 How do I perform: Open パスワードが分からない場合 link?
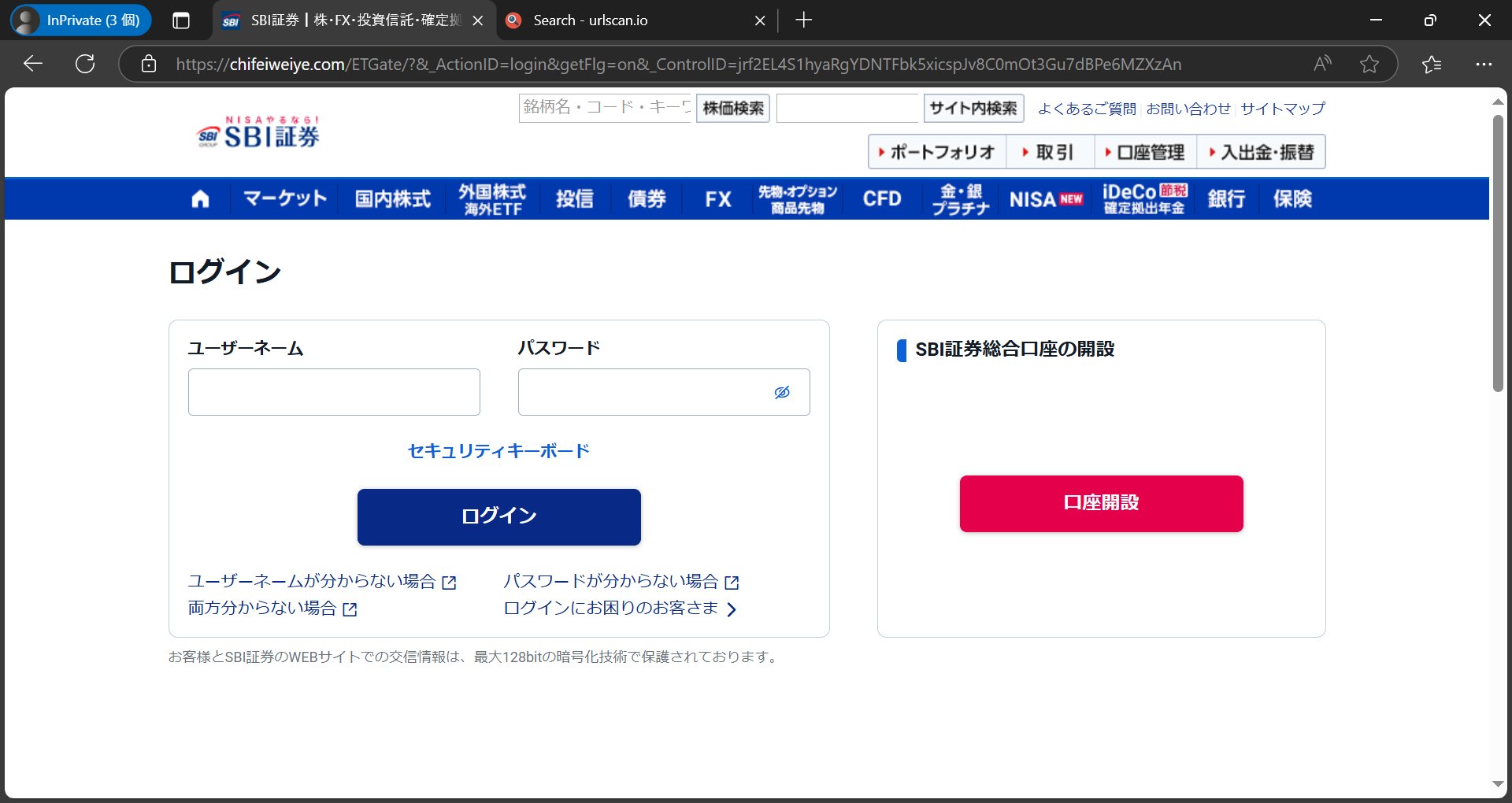pos(621,582)
